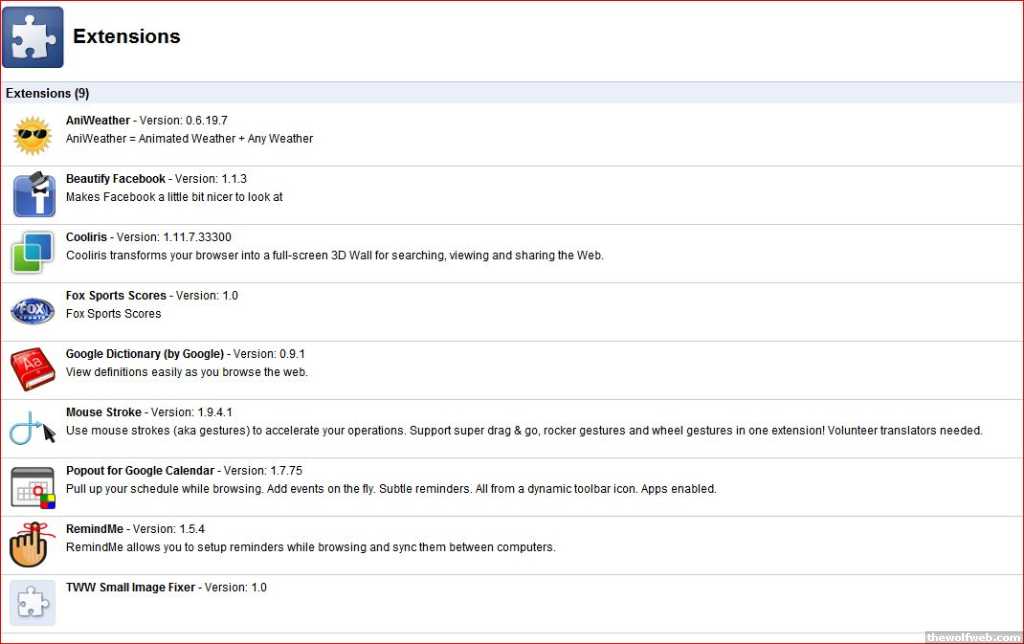Click the Mouse Stroke extension name
Image resolution: width=1024 pixels, height=644 pixels.
[x=103, y=412]
